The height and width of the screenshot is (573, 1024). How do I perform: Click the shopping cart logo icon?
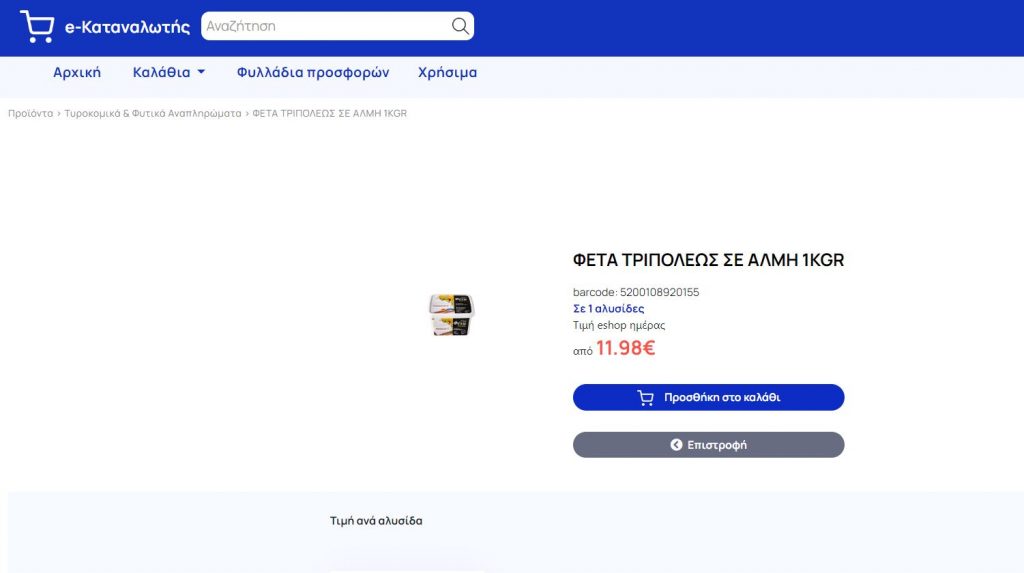[x=37, y=26]
